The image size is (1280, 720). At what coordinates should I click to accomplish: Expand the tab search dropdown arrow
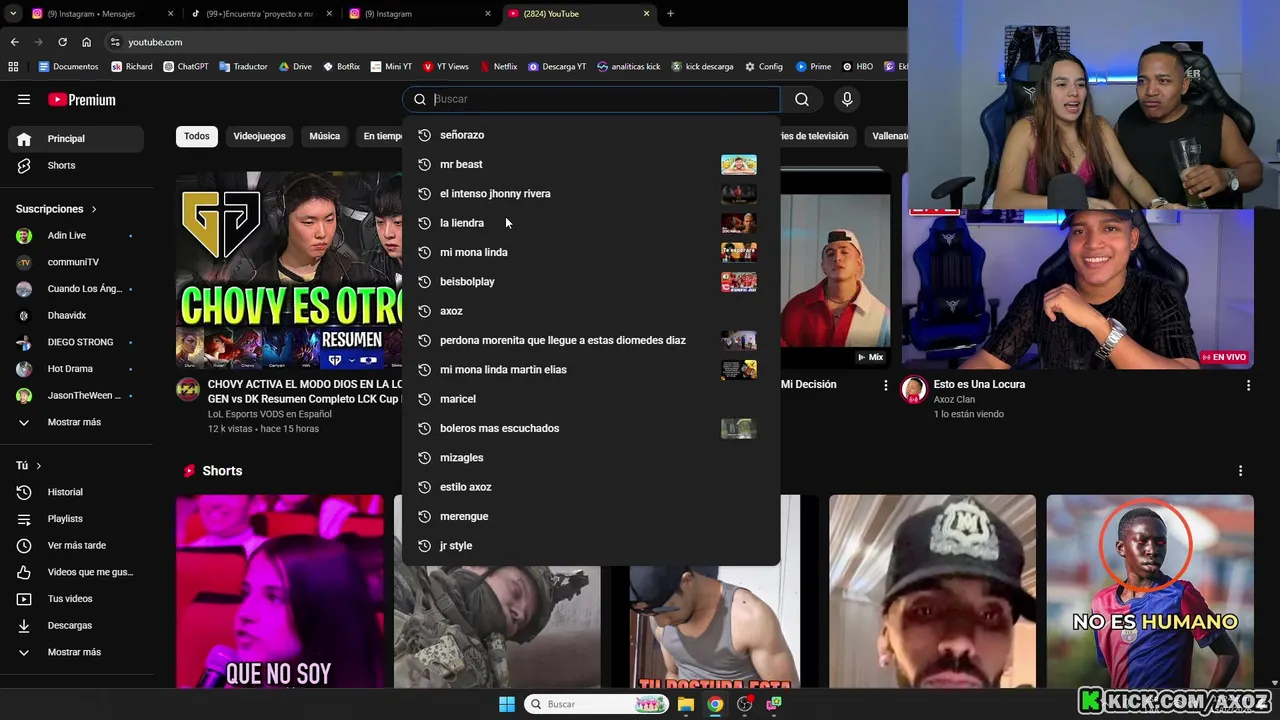pos(13,14)
